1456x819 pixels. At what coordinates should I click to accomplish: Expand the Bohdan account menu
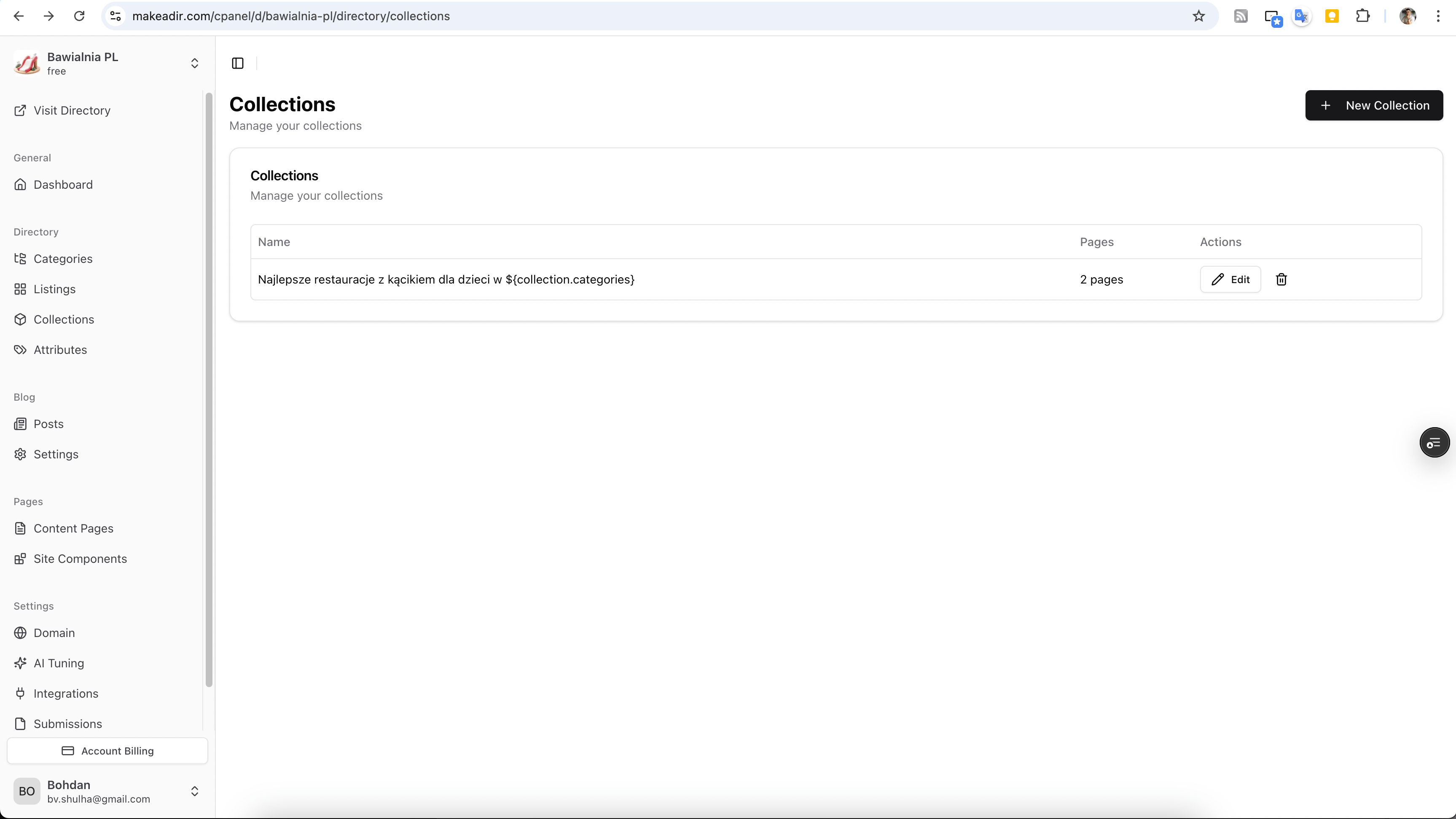pyautogui.click(x=194, y=791)
